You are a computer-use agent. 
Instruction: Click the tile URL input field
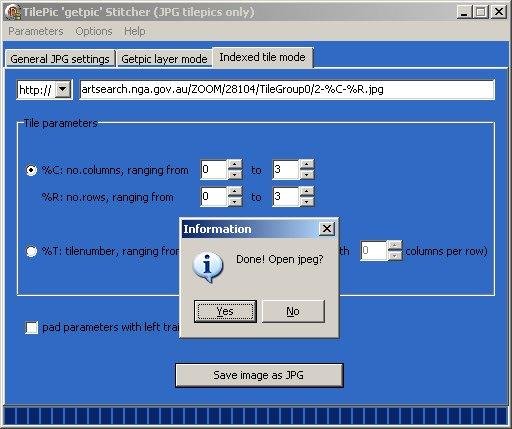tap(287, 89)
